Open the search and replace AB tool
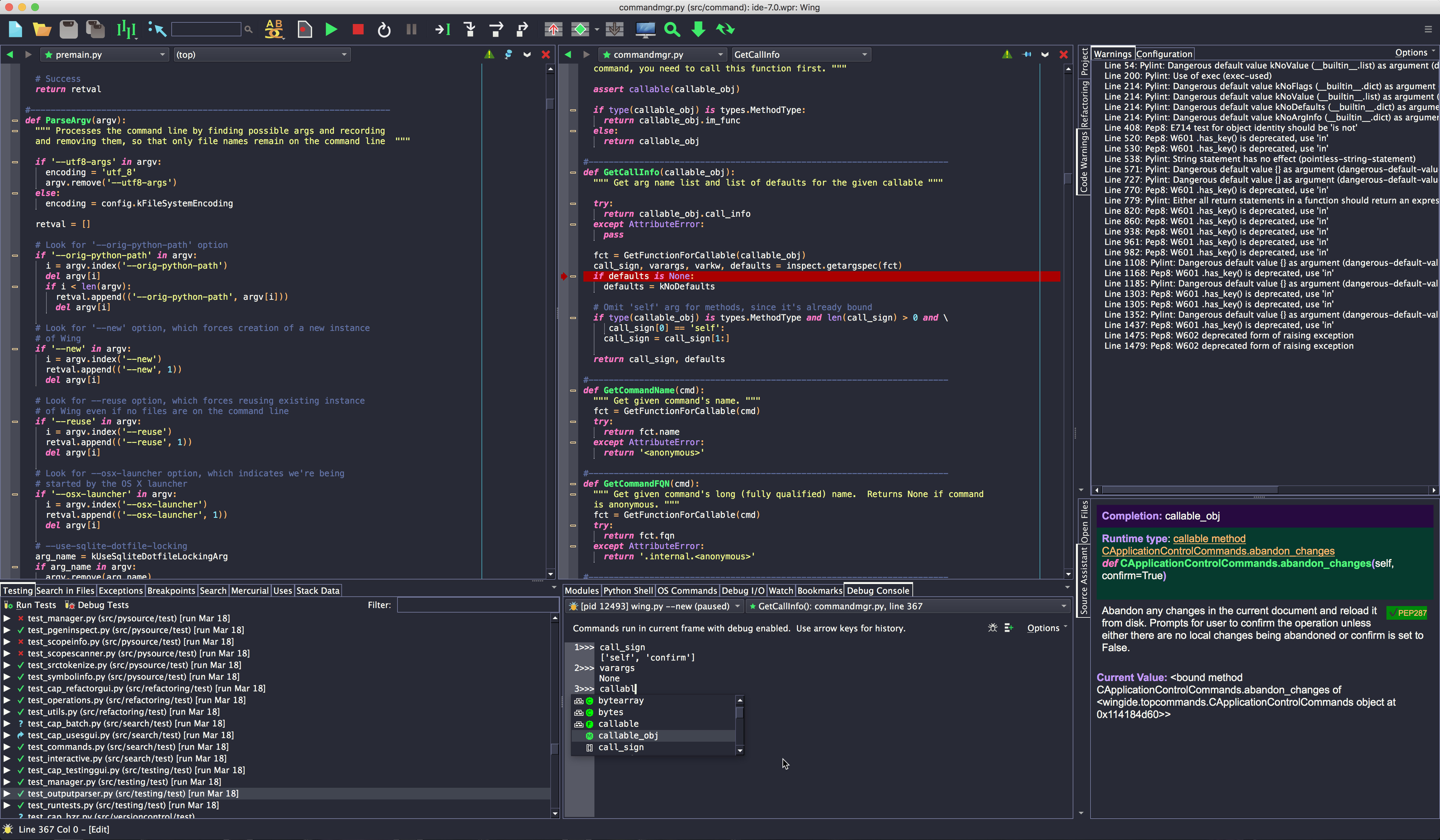1440x840 pixels. (274, 29)
